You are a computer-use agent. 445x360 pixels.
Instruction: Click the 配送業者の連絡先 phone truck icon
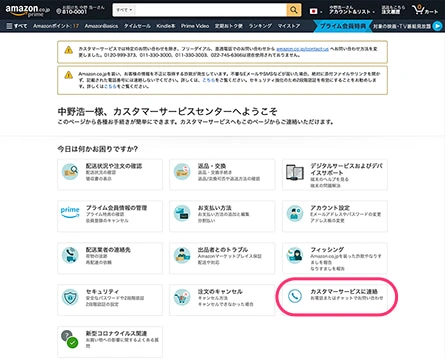pyautogui.click(x=70, y=255)
